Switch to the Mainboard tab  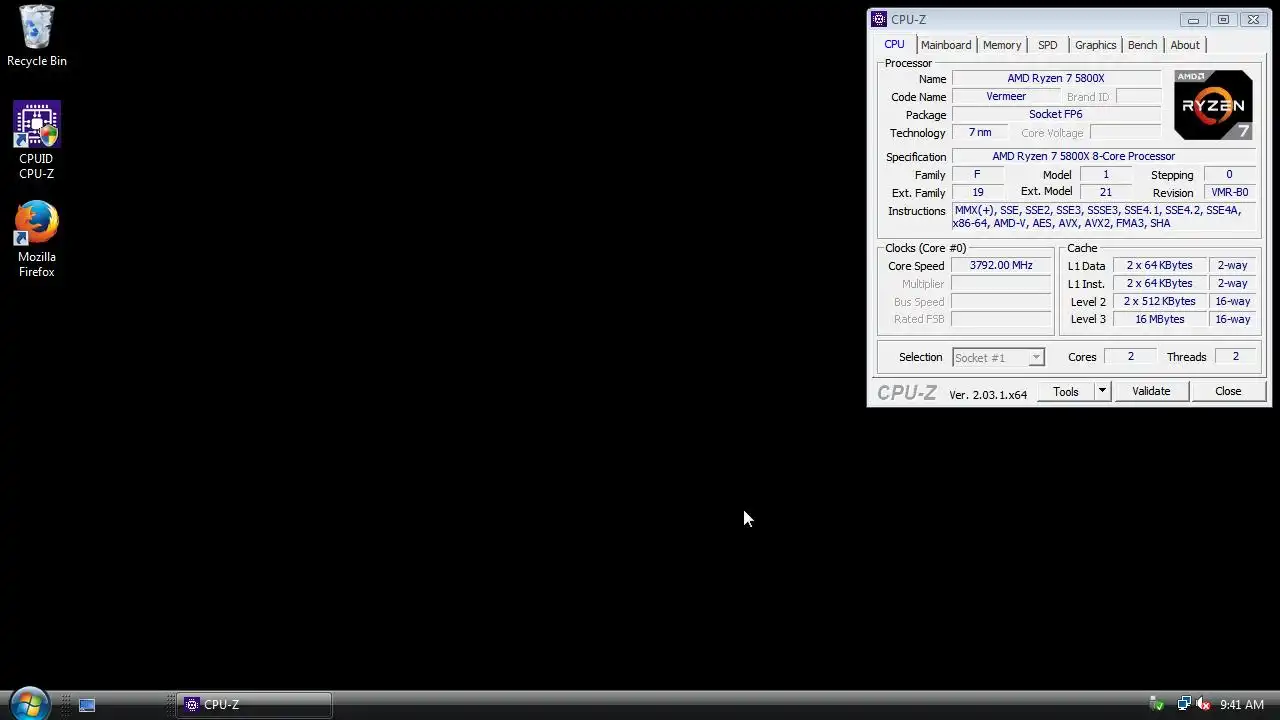point(946,45)
